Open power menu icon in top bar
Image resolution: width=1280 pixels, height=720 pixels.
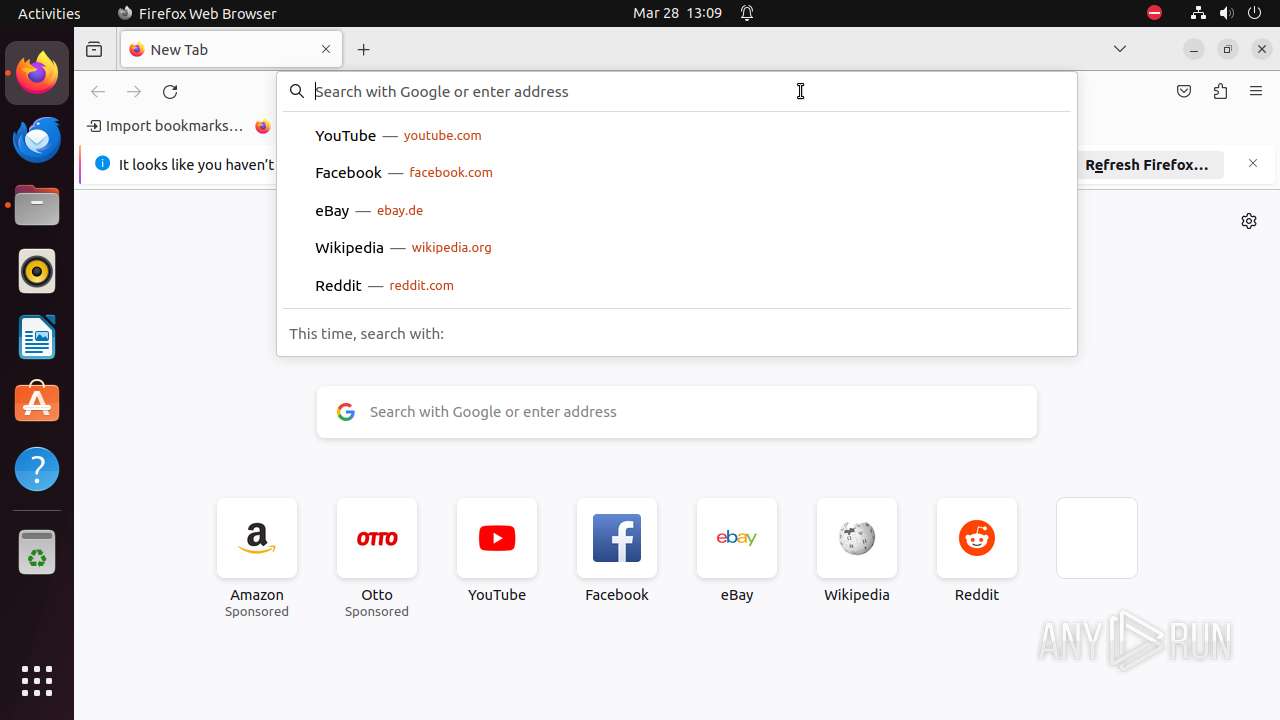point(1256,13)
